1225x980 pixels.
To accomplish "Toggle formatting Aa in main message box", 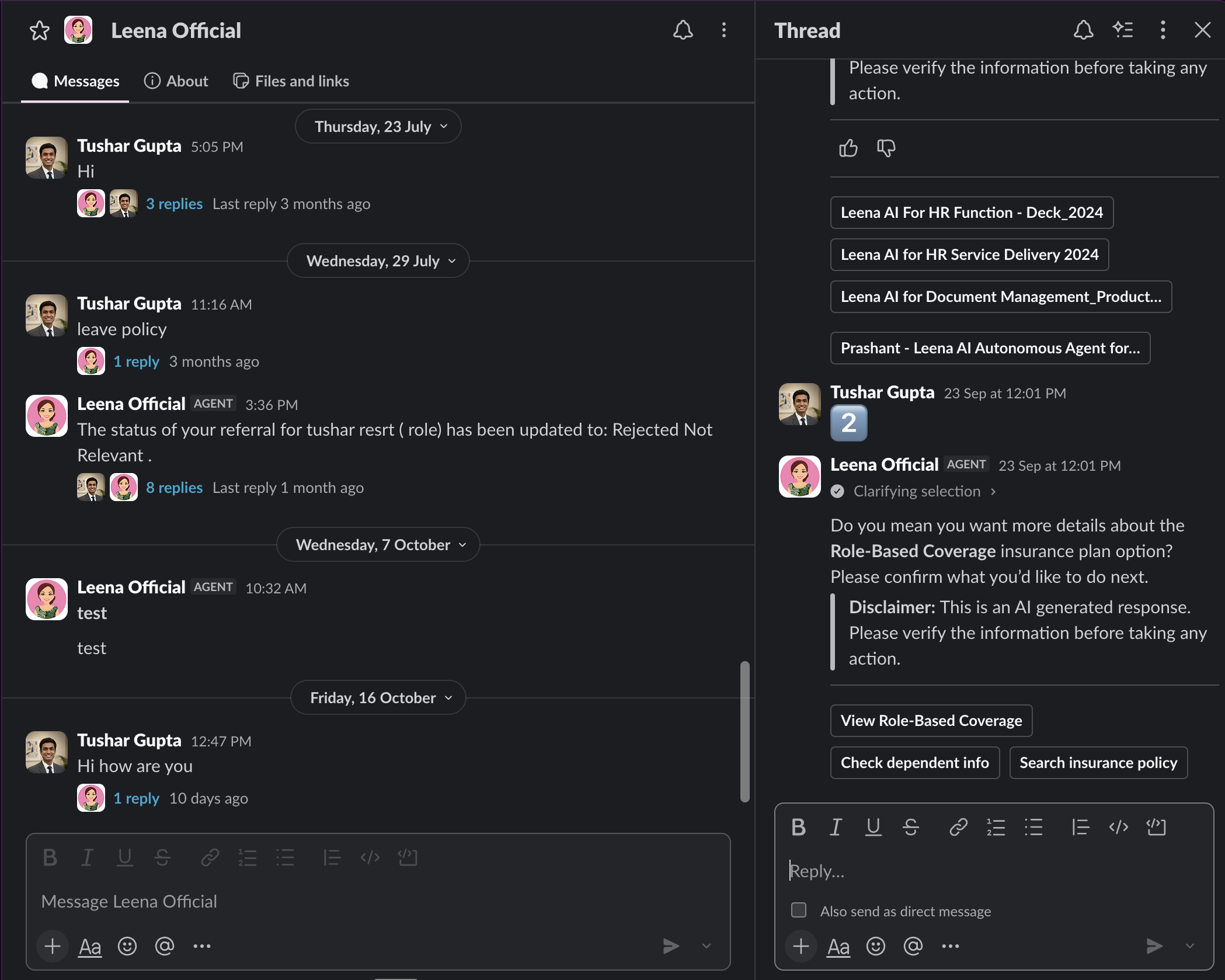I will [90, 946].
